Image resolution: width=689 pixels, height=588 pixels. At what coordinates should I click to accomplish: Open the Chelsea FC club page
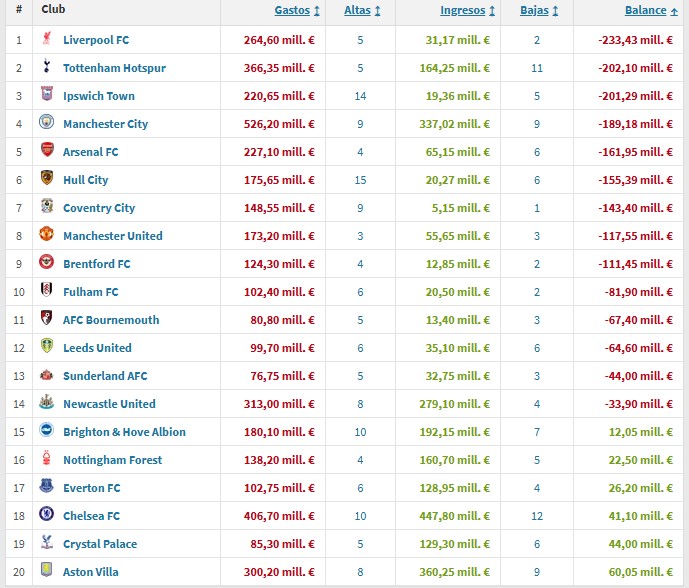click(91, 515)
